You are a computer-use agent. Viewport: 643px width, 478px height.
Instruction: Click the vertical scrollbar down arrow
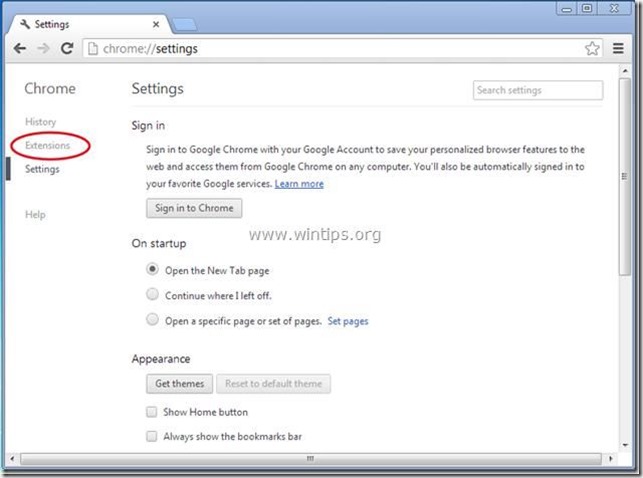[625, 445]
